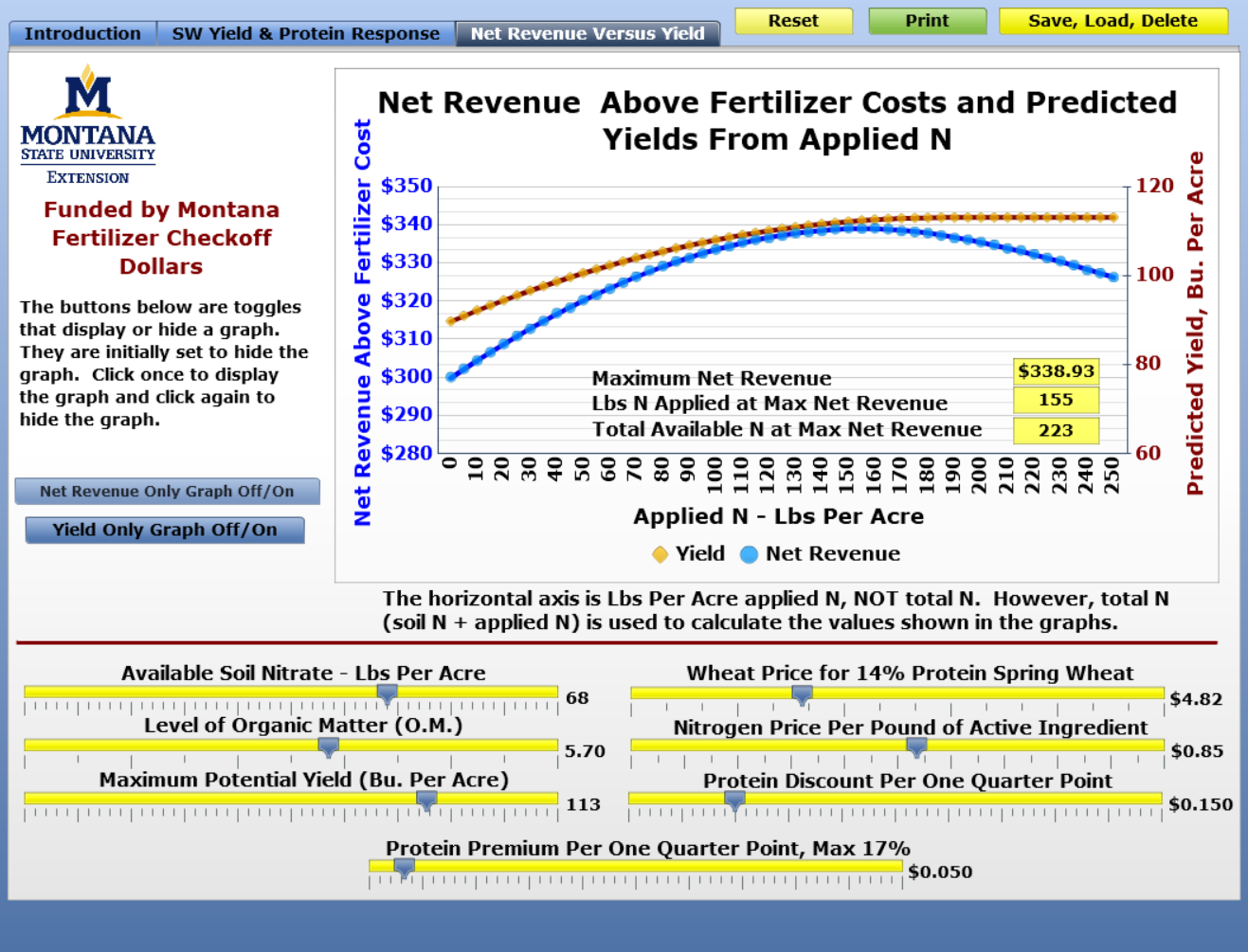Open Save, Load, Delete options
The height and width of the screenshot is (952, 1248).
pyautogui.click(x=1112, y=21)
